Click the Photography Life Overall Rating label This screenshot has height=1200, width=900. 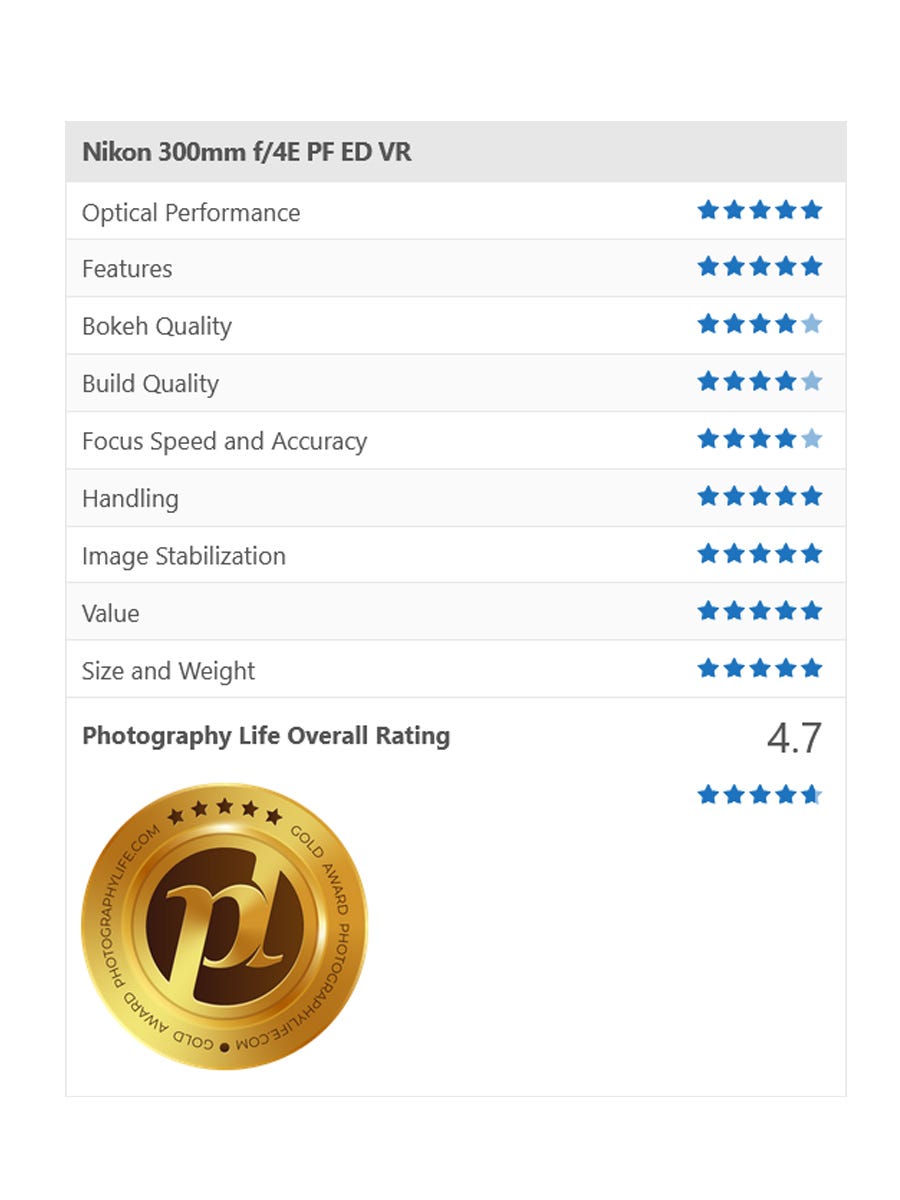pos(266,736)
